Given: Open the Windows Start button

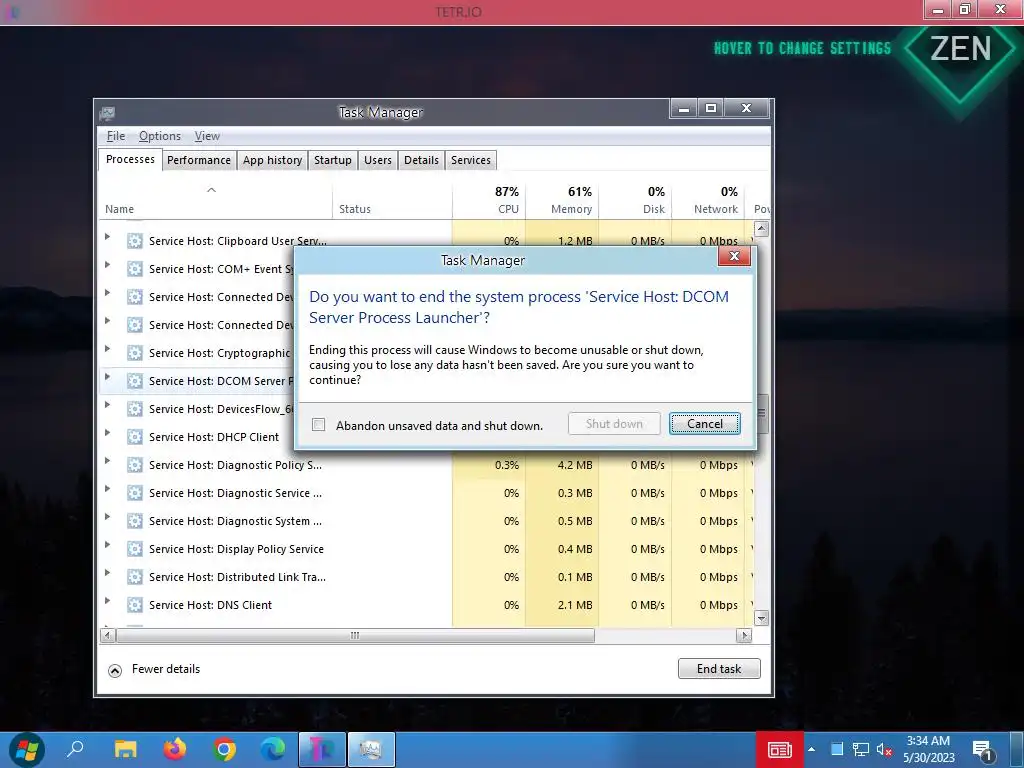Looking at the screenshot, I should coord(26,749).
